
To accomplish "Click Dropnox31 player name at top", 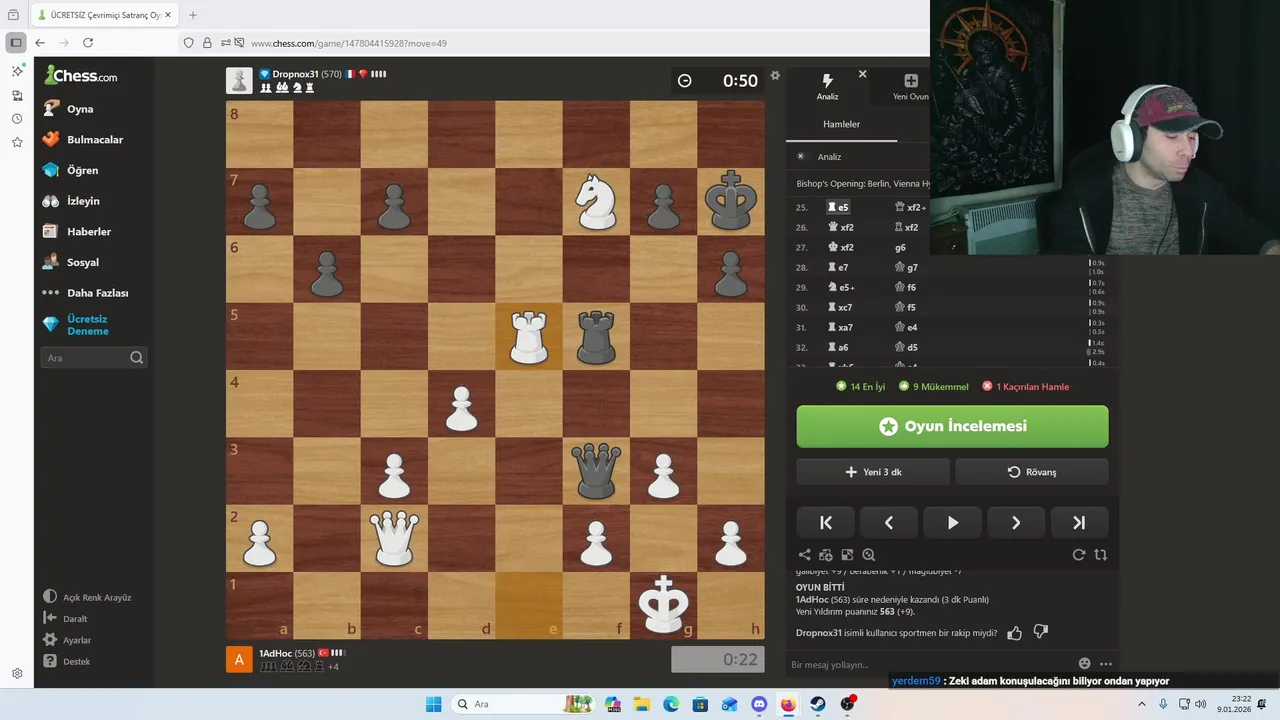I will (x=295, y=74).
